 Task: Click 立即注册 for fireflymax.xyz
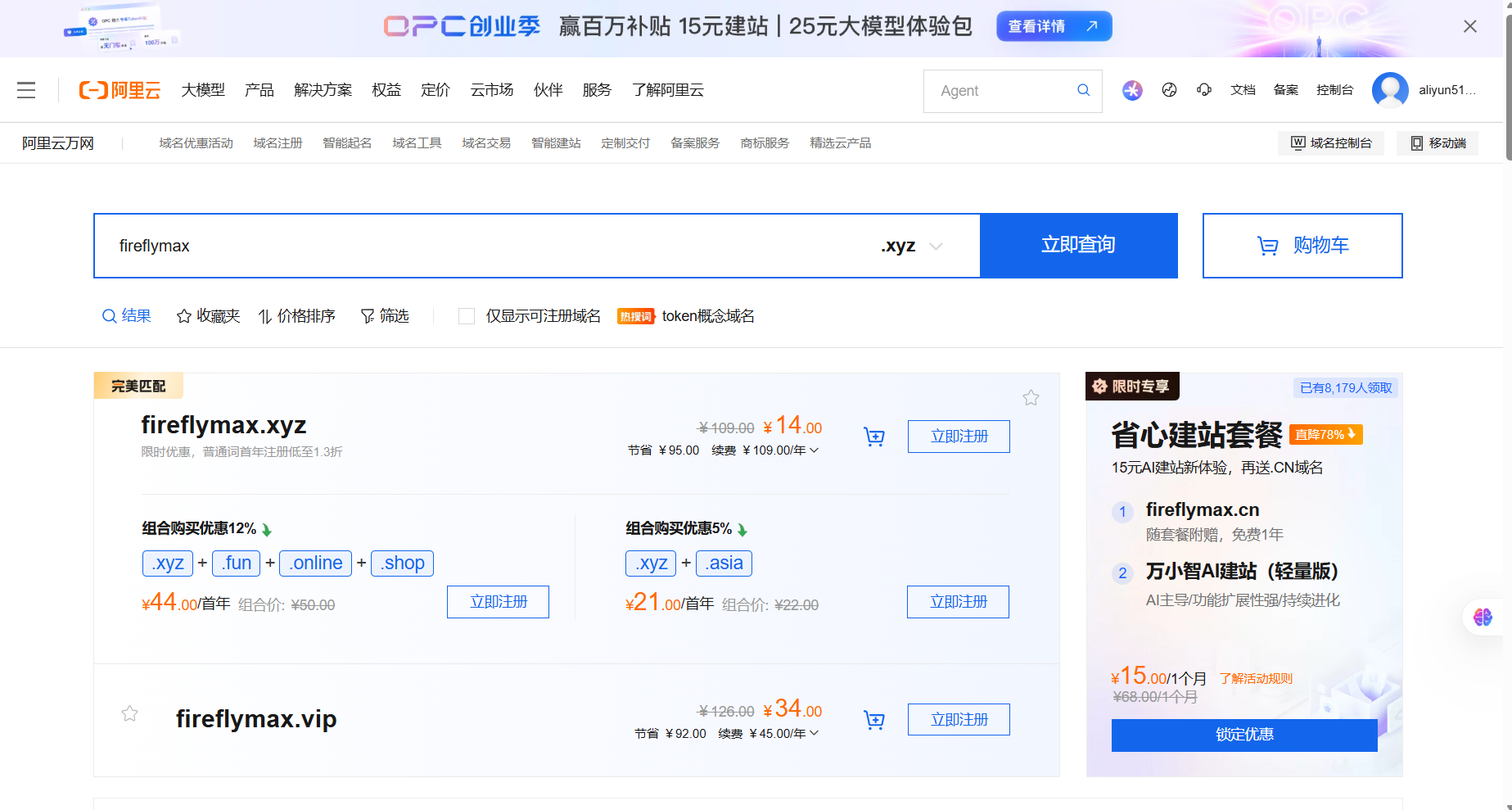pyautogui.click(x=959, y=437)
